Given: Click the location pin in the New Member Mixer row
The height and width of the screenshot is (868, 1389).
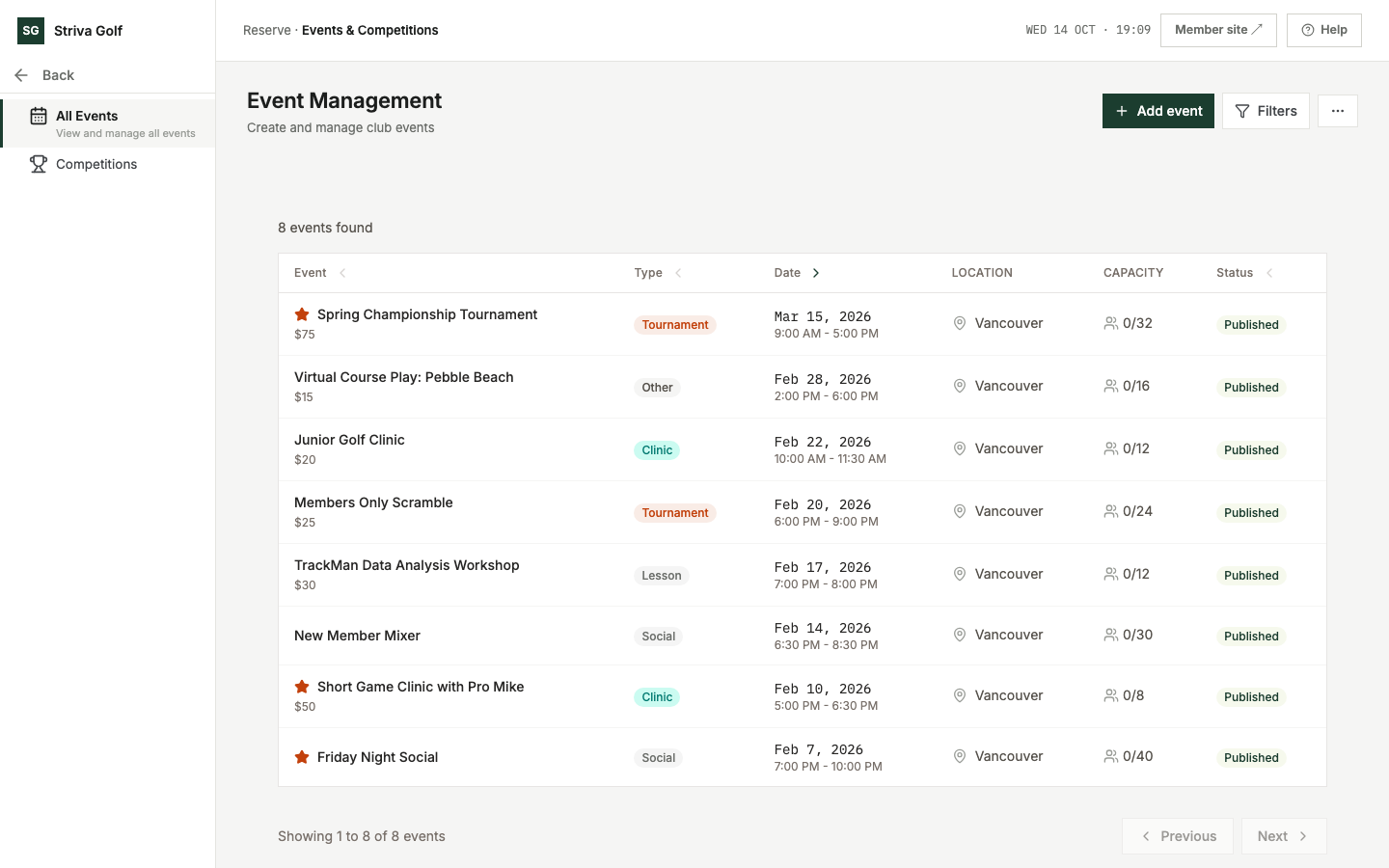Looking at the screenshot, I should pos(960,635).
